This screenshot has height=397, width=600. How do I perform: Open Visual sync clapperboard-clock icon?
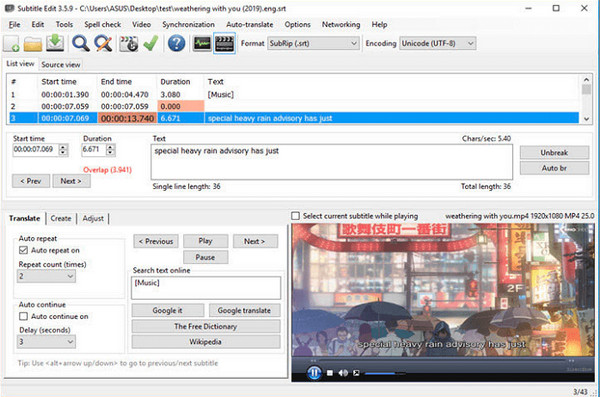[x=129, y=44]
